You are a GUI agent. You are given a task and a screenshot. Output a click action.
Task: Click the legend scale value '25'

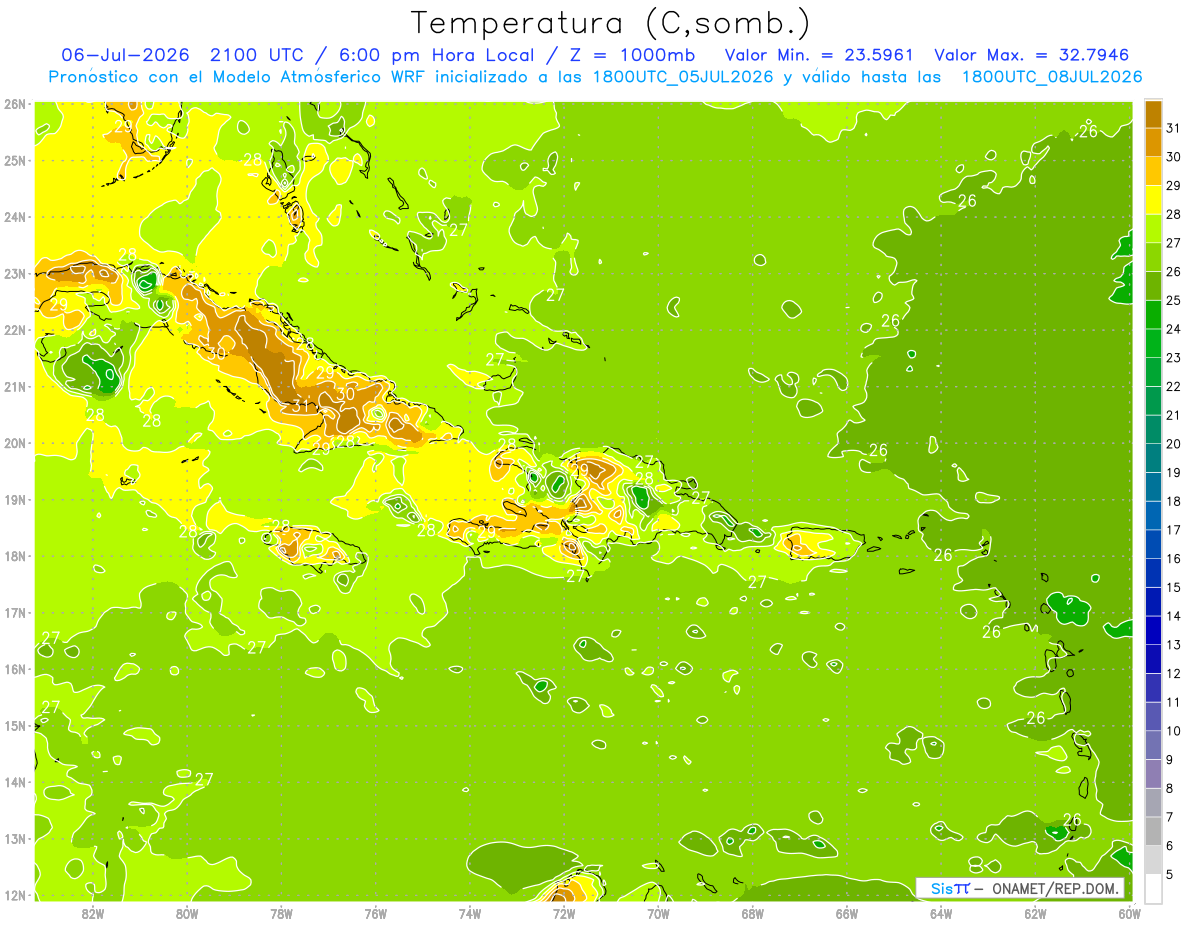[x=1174, y=300]
